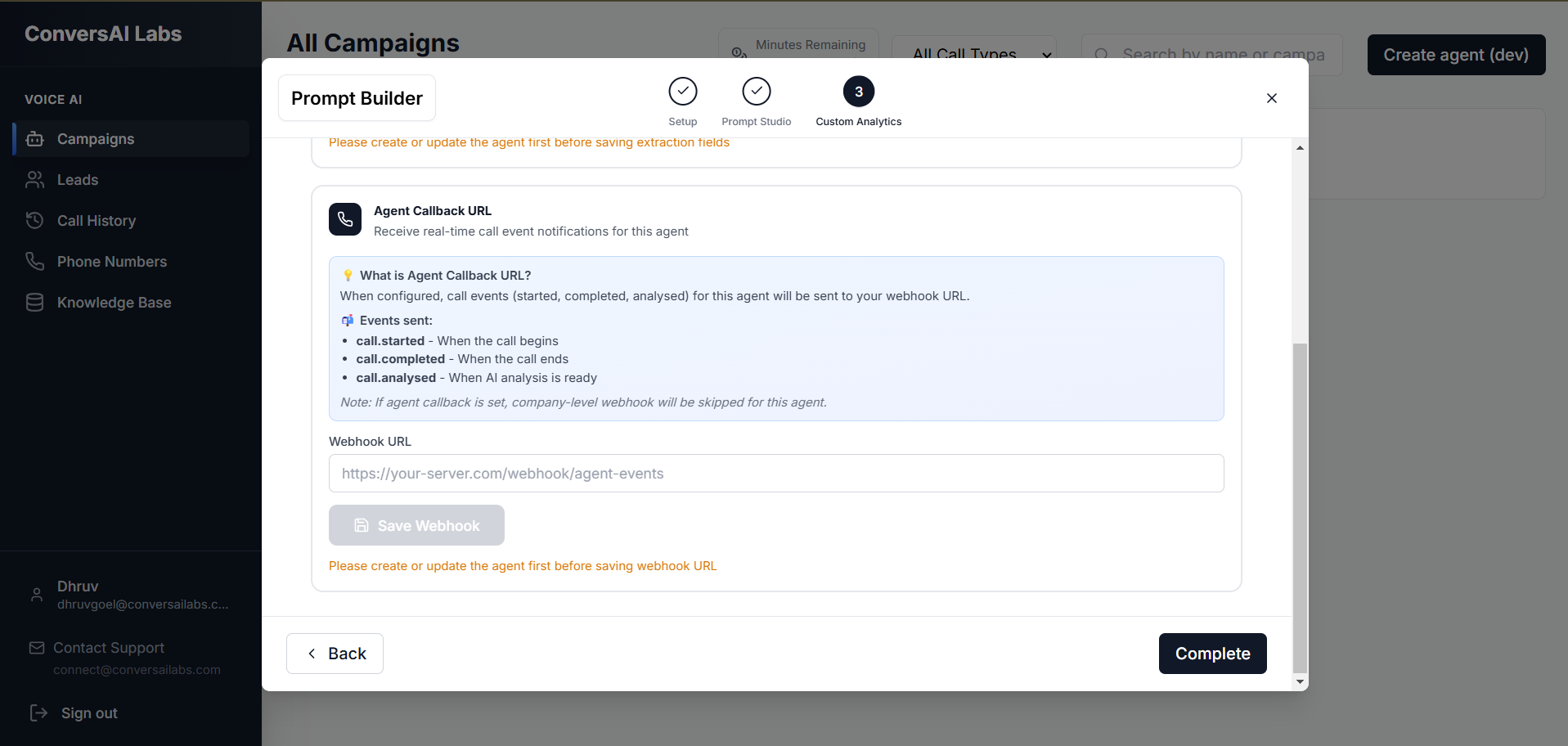Click the dialog scrollbar thumb
Image resolution: width=1568 pixels, height=746 pixels.
pyautogui.click(x=1300, y=507)
